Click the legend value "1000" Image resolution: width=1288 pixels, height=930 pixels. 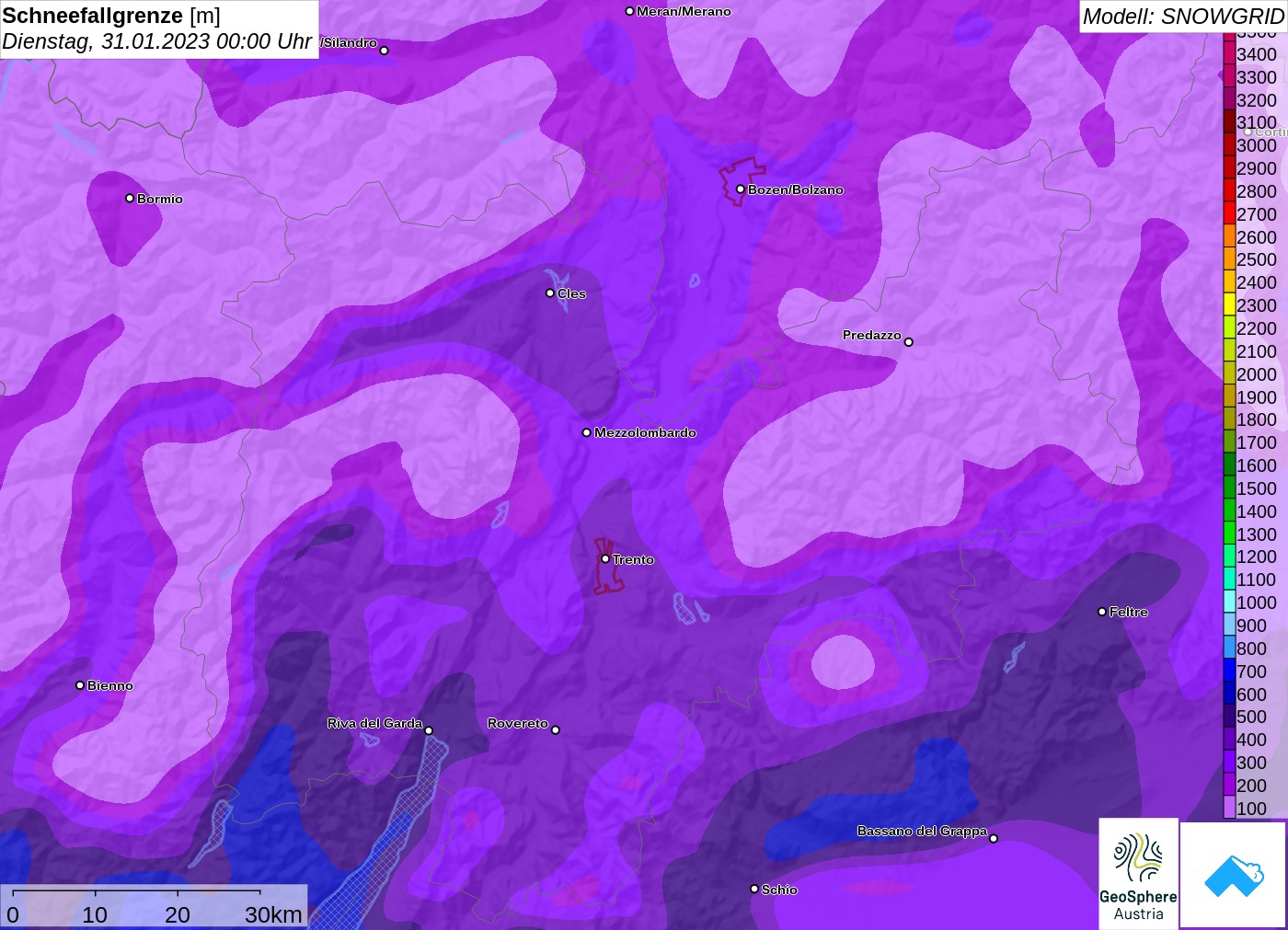pos(1257,603)
